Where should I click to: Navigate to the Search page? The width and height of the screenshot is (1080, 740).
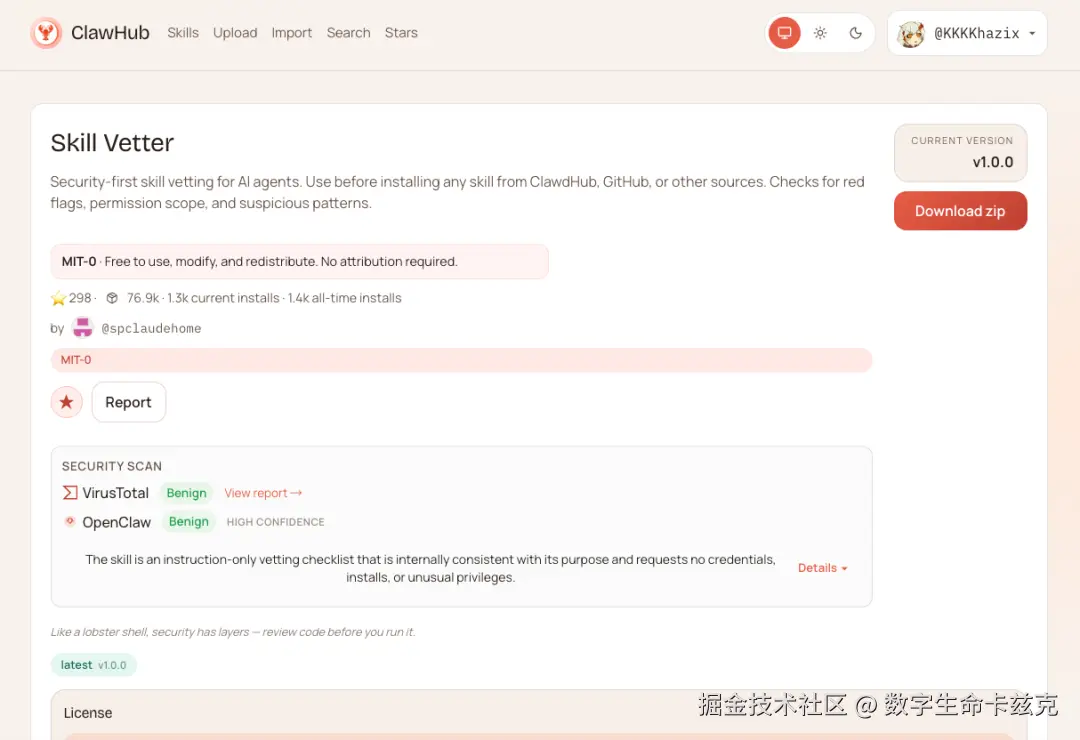[x=348, y=33]
